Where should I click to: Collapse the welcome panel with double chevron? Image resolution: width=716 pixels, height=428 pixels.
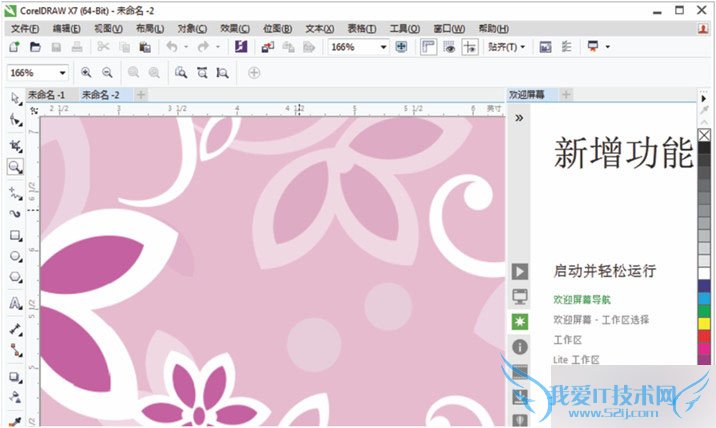click(519, 118)
